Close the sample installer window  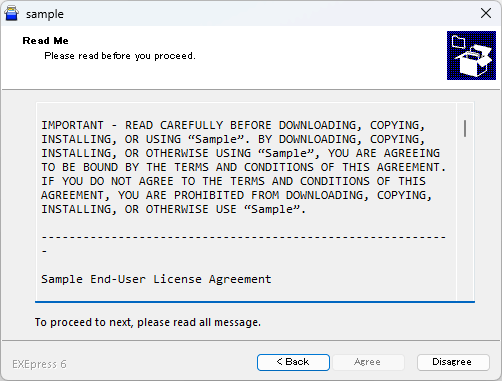point(486,13)
